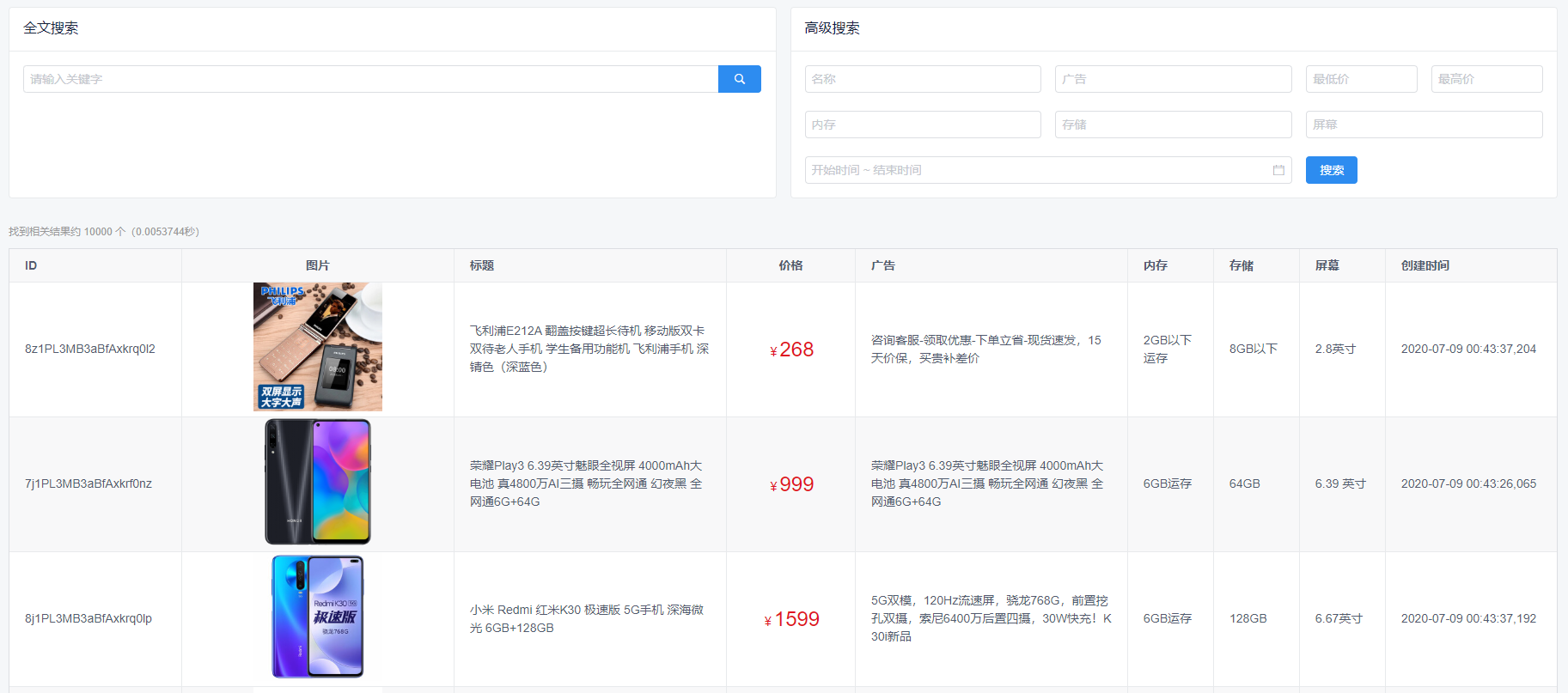Viewport: 1568px width, 693px height.
Task: Click the result count text 找到相关结果约 10000 个
Action: coord(67,232)
